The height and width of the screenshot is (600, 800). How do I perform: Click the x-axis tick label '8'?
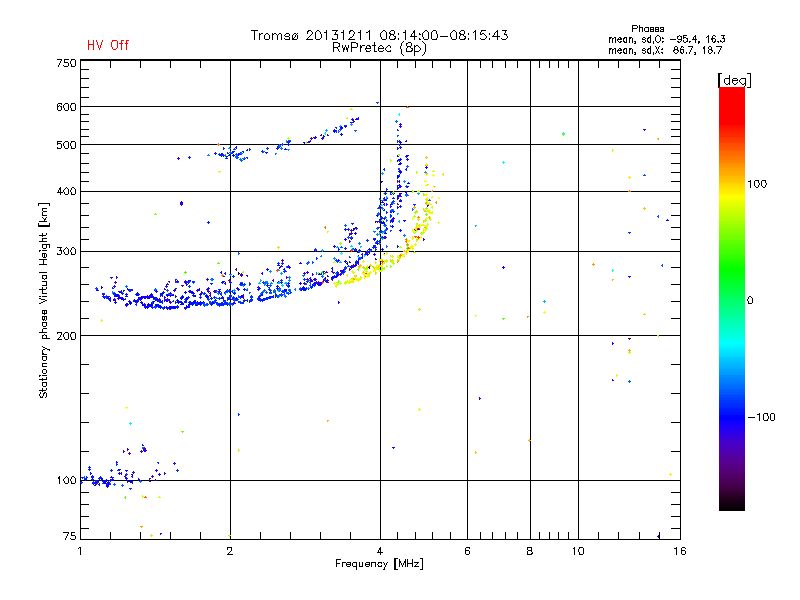click(530, 551)
